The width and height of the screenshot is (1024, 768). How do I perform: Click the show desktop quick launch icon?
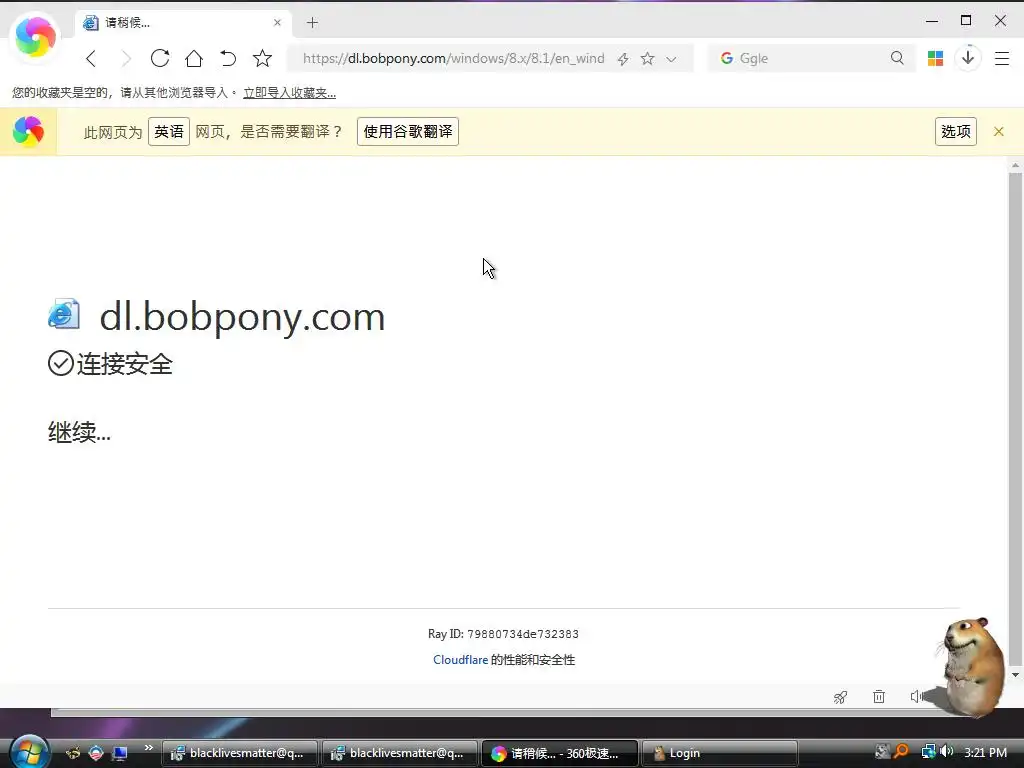click(119, 753)
